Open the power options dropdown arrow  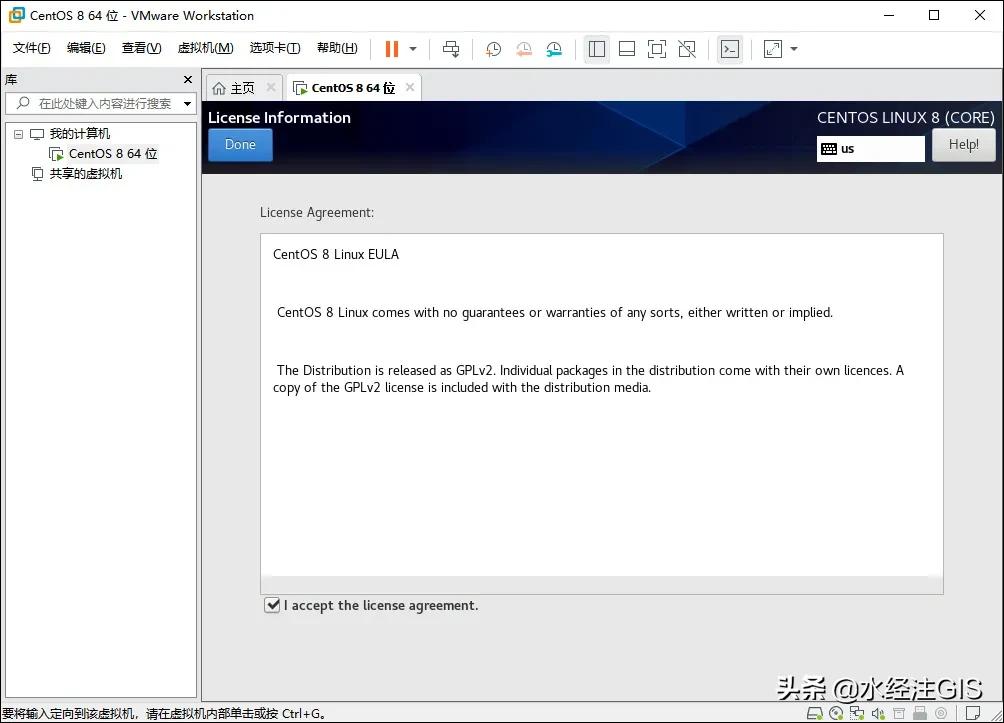click(x=411, y=48)
